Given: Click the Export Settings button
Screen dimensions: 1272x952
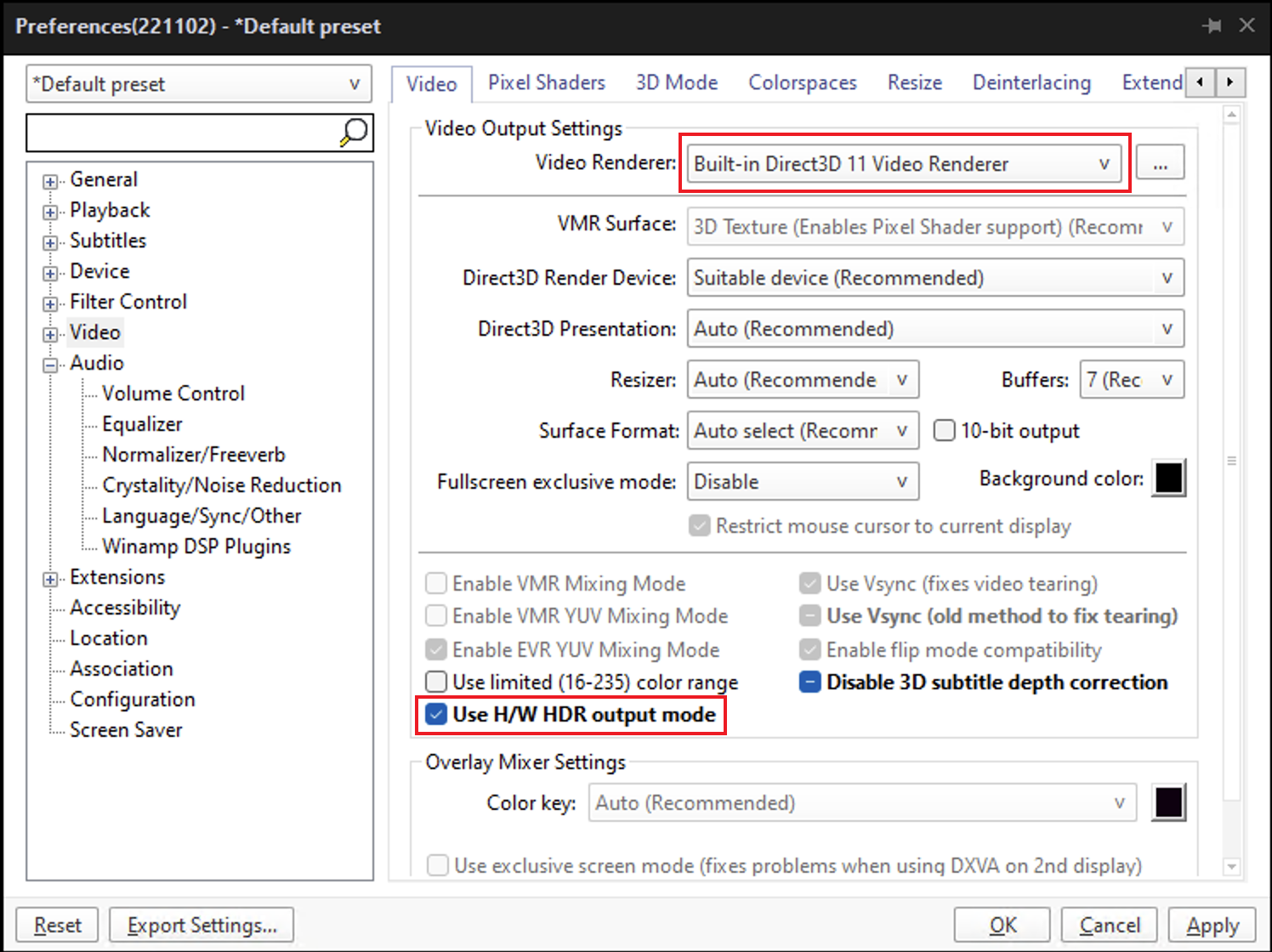Looking at the screenshot, I should (x=202, y=925).
